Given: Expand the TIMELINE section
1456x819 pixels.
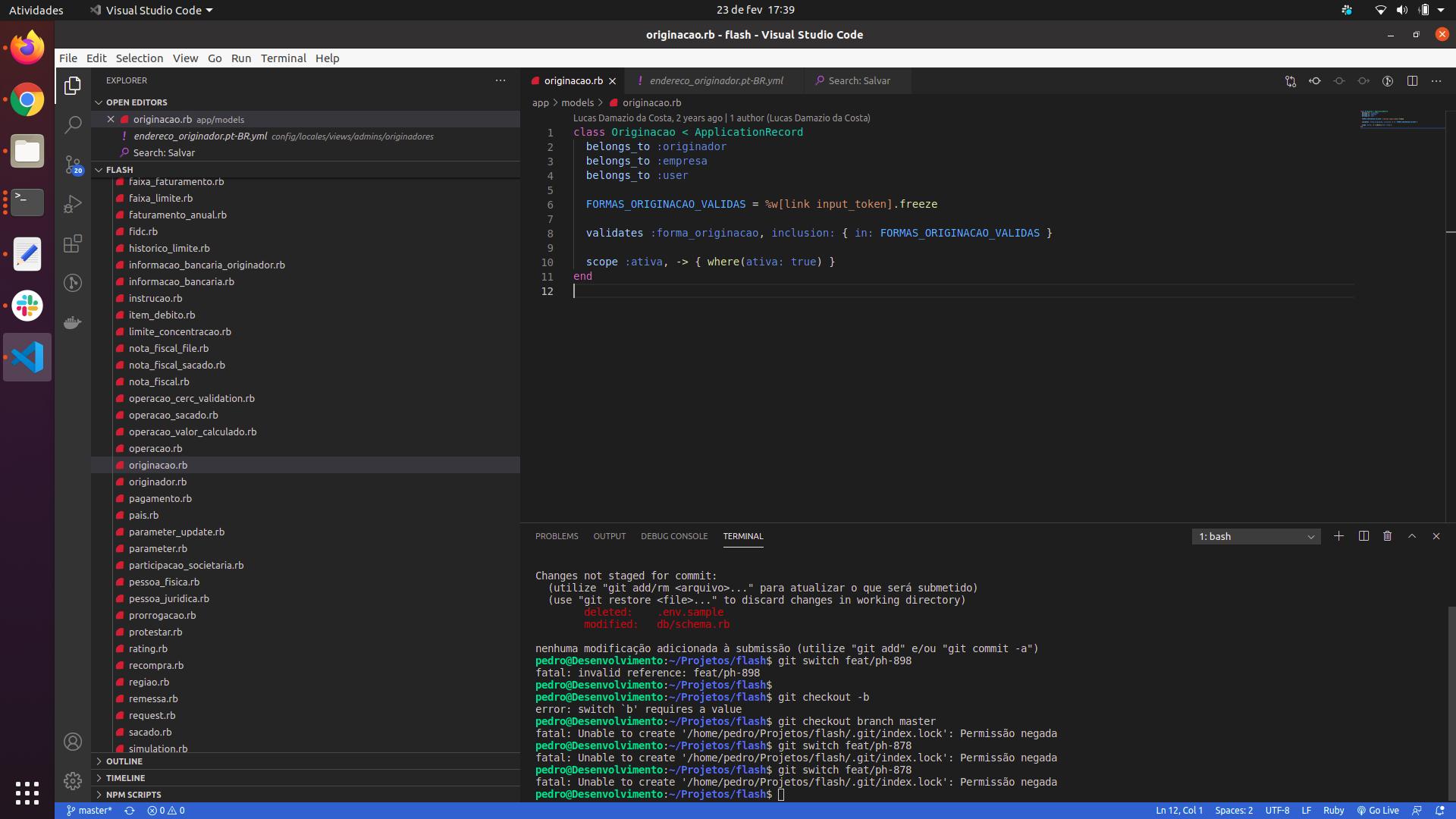Looking at the screenshot, I should [125, 778].
